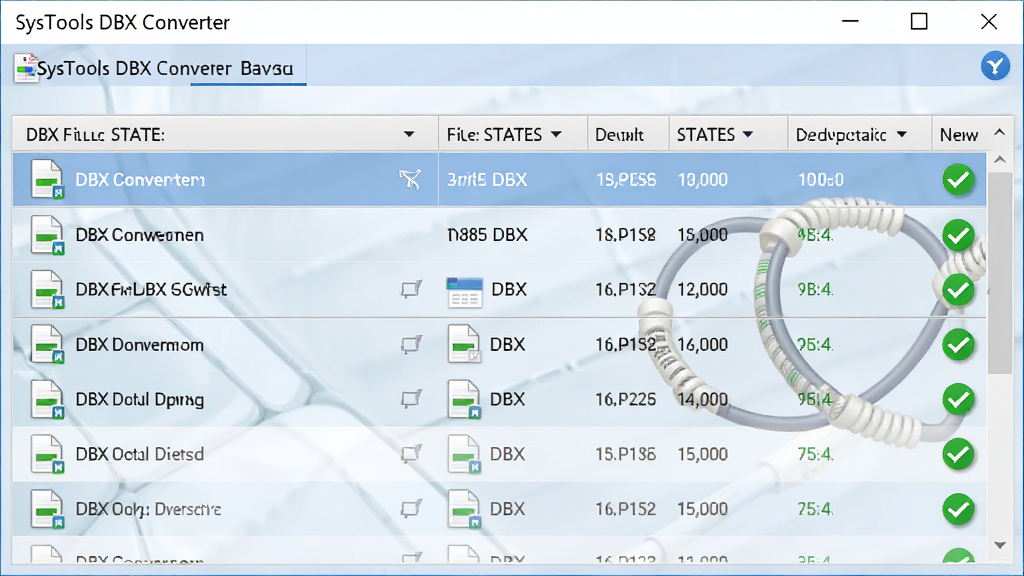Click the scrollbar up arrow
This screenshot has width=1024, height=576.
[x=1000, y=160]
